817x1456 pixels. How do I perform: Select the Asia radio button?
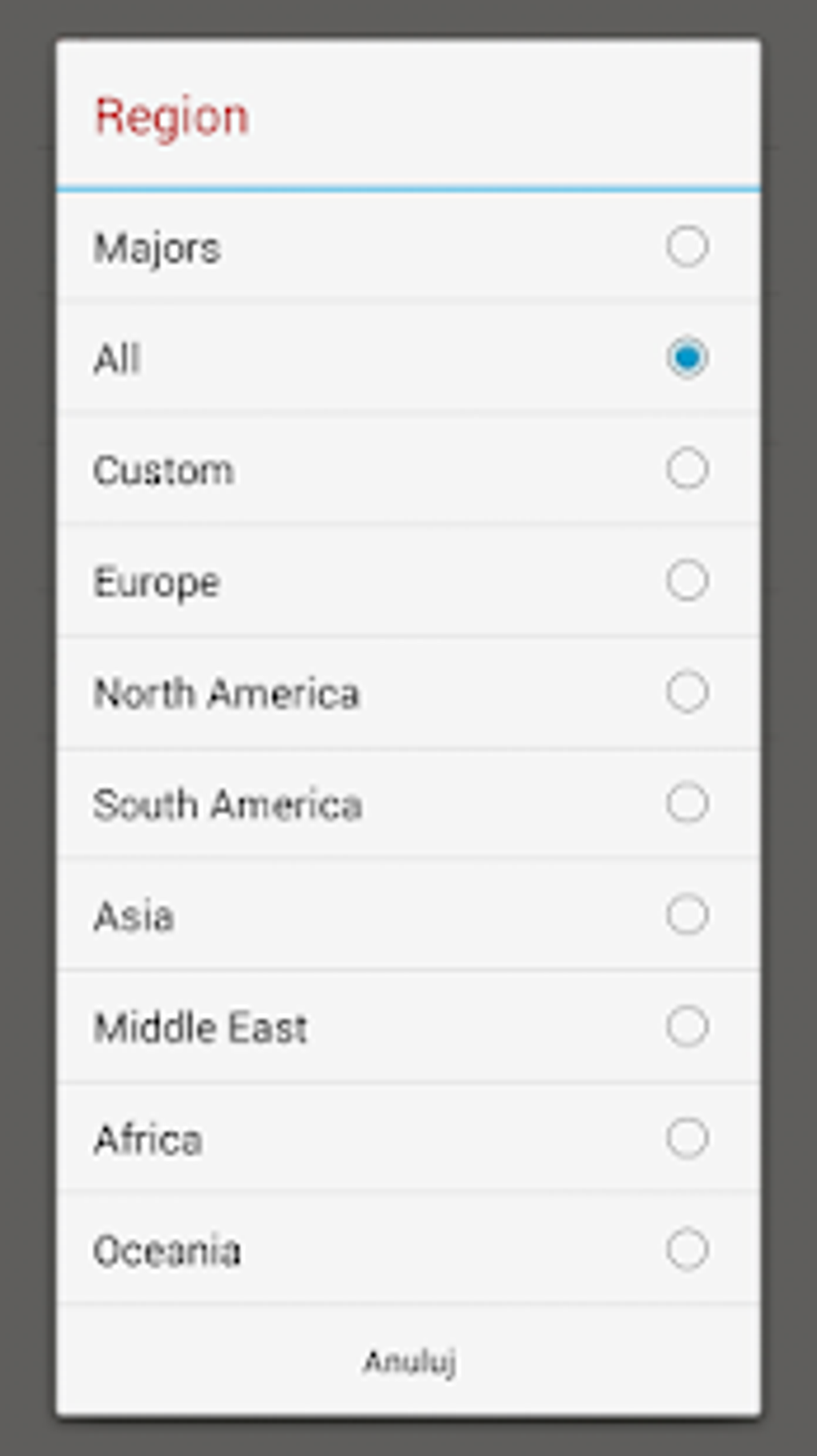coord(686,914)
